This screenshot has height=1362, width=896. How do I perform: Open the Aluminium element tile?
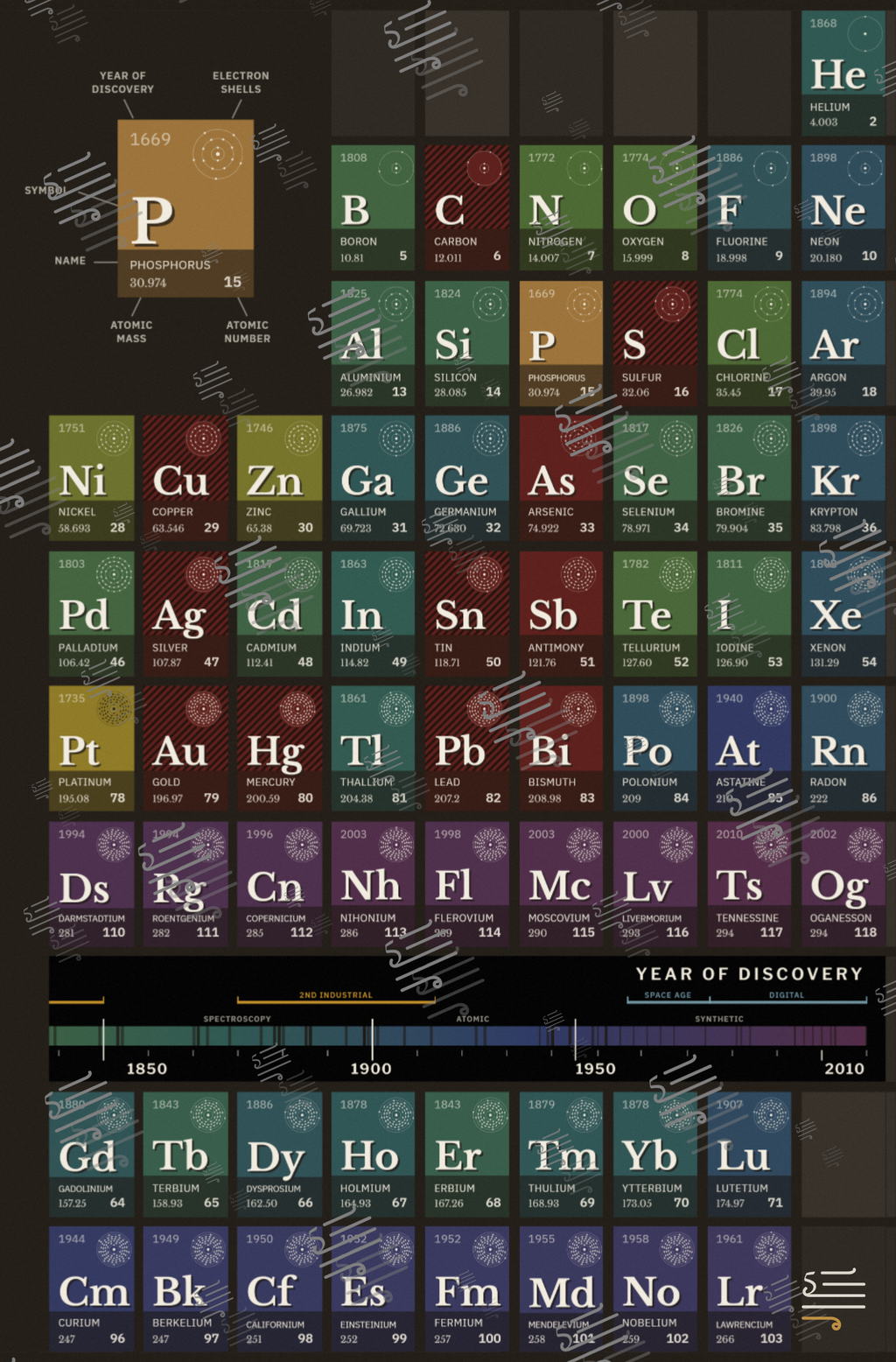(x=373, y=343)
